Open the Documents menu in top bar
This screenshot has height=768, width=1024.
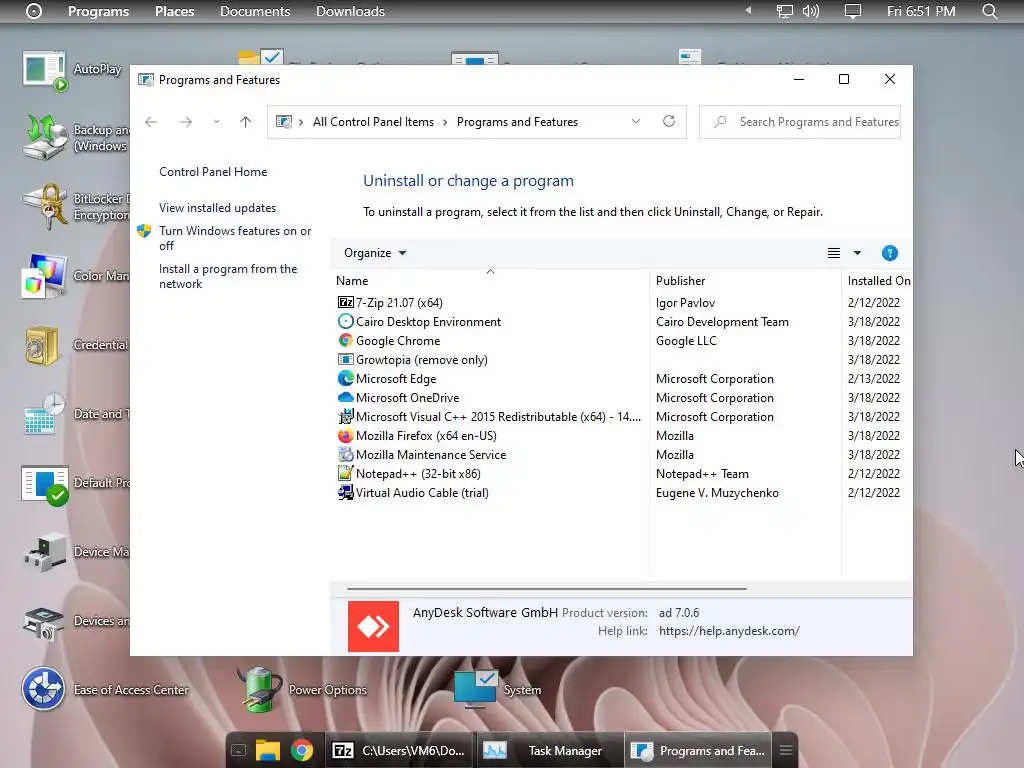[255, 11]
